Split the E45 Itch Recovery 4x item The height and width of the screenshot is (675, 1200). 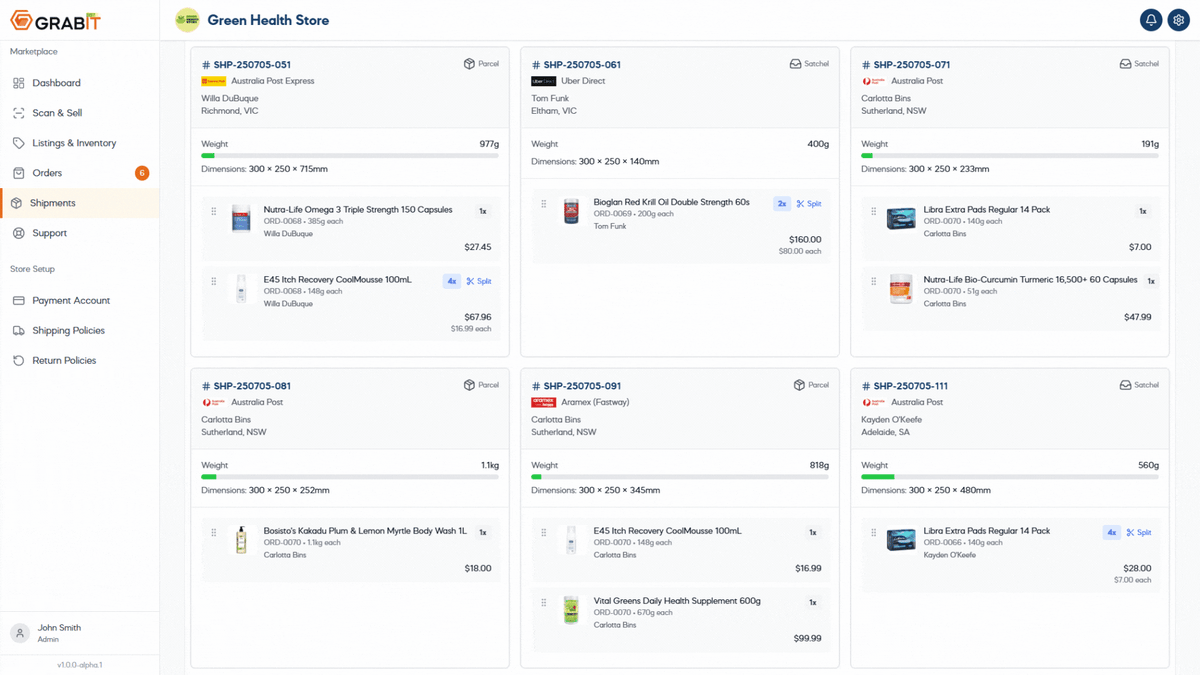[479, 282]
